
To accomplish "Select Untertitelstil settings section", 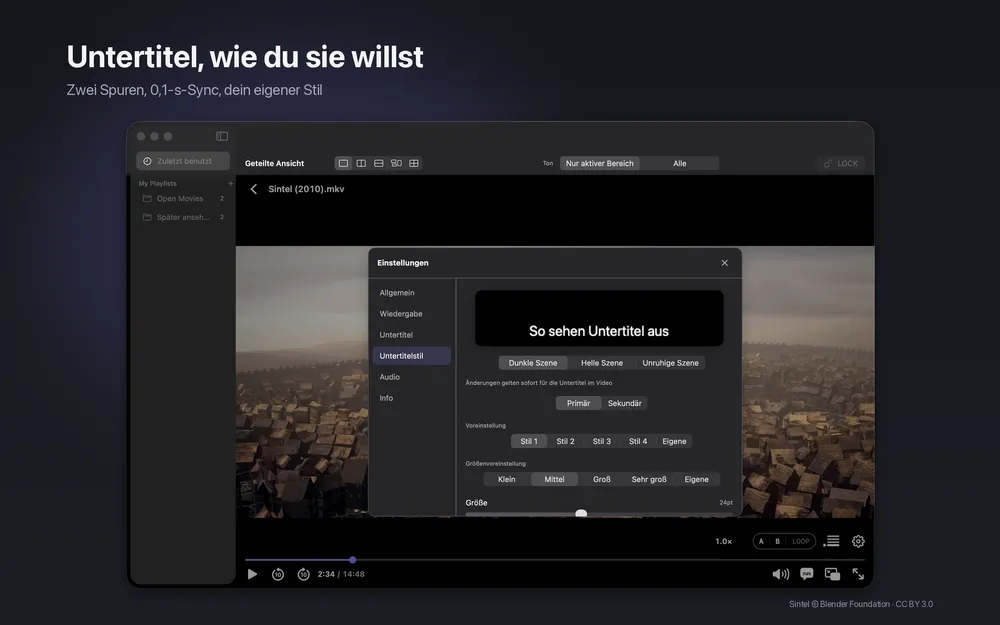I will pos(411,356).
